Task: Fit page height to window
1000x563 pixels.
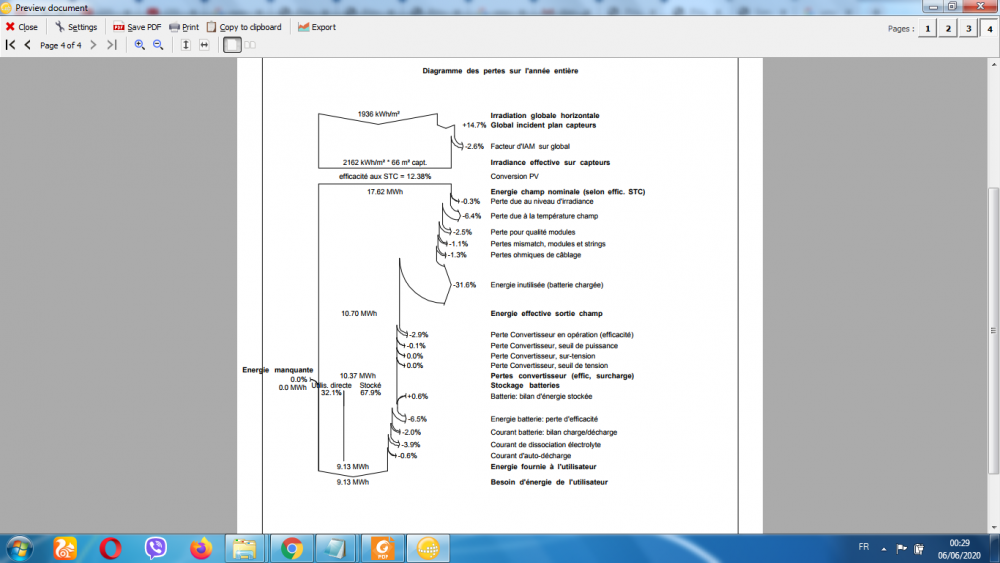Action: pyautogui.click(x=186, y=45)
